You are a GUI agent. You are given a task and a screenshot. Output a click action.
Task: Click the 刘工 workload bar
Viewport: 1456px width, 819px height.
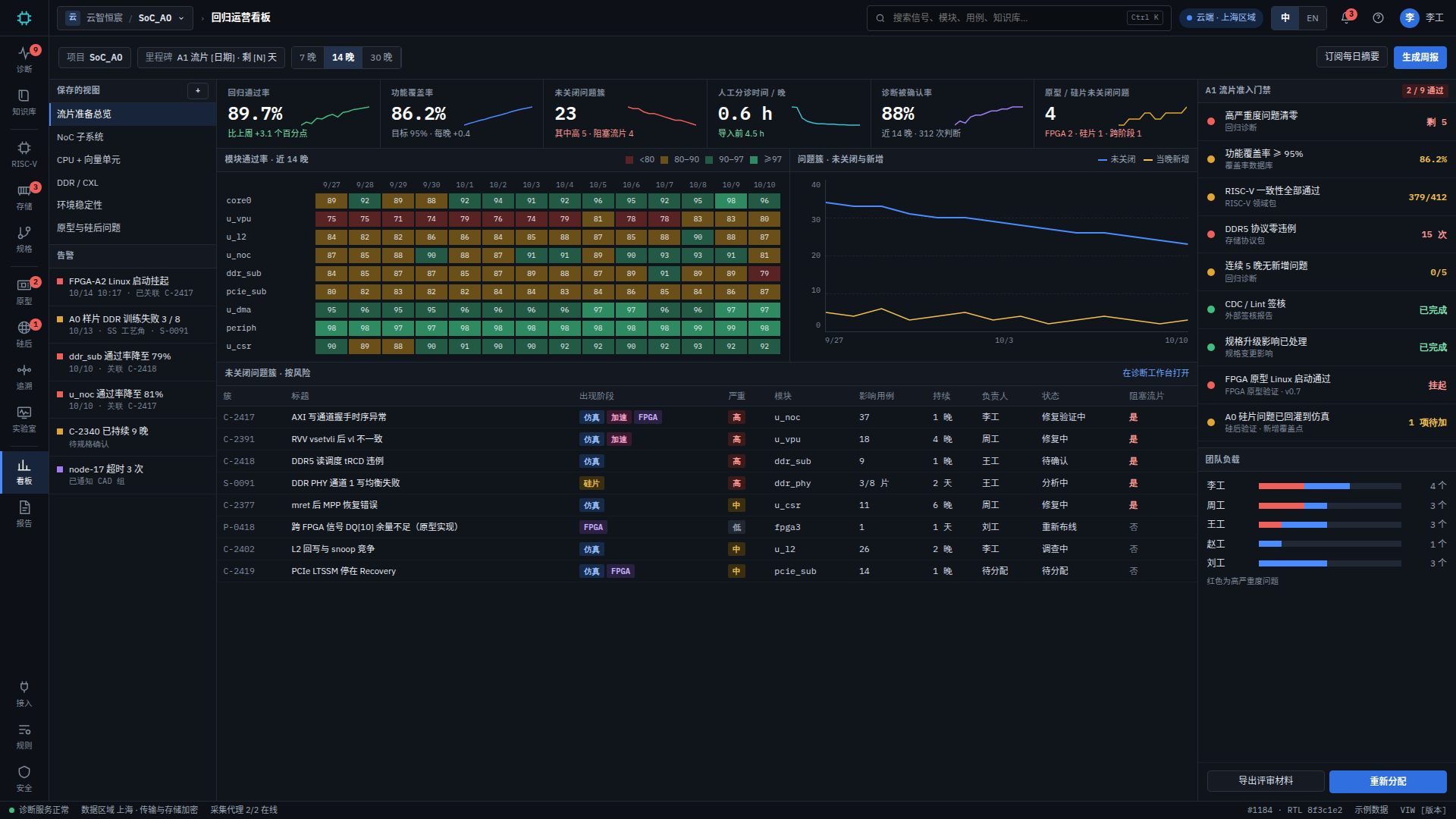coord(1329,563)
